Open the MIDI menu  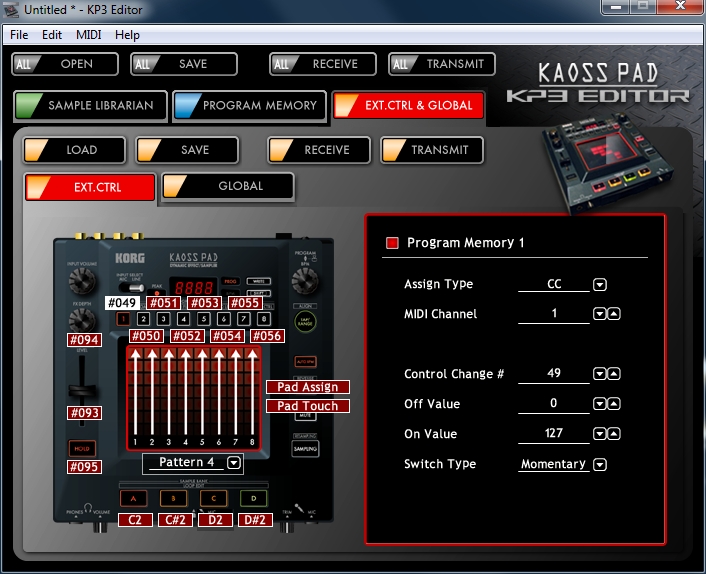89,35
